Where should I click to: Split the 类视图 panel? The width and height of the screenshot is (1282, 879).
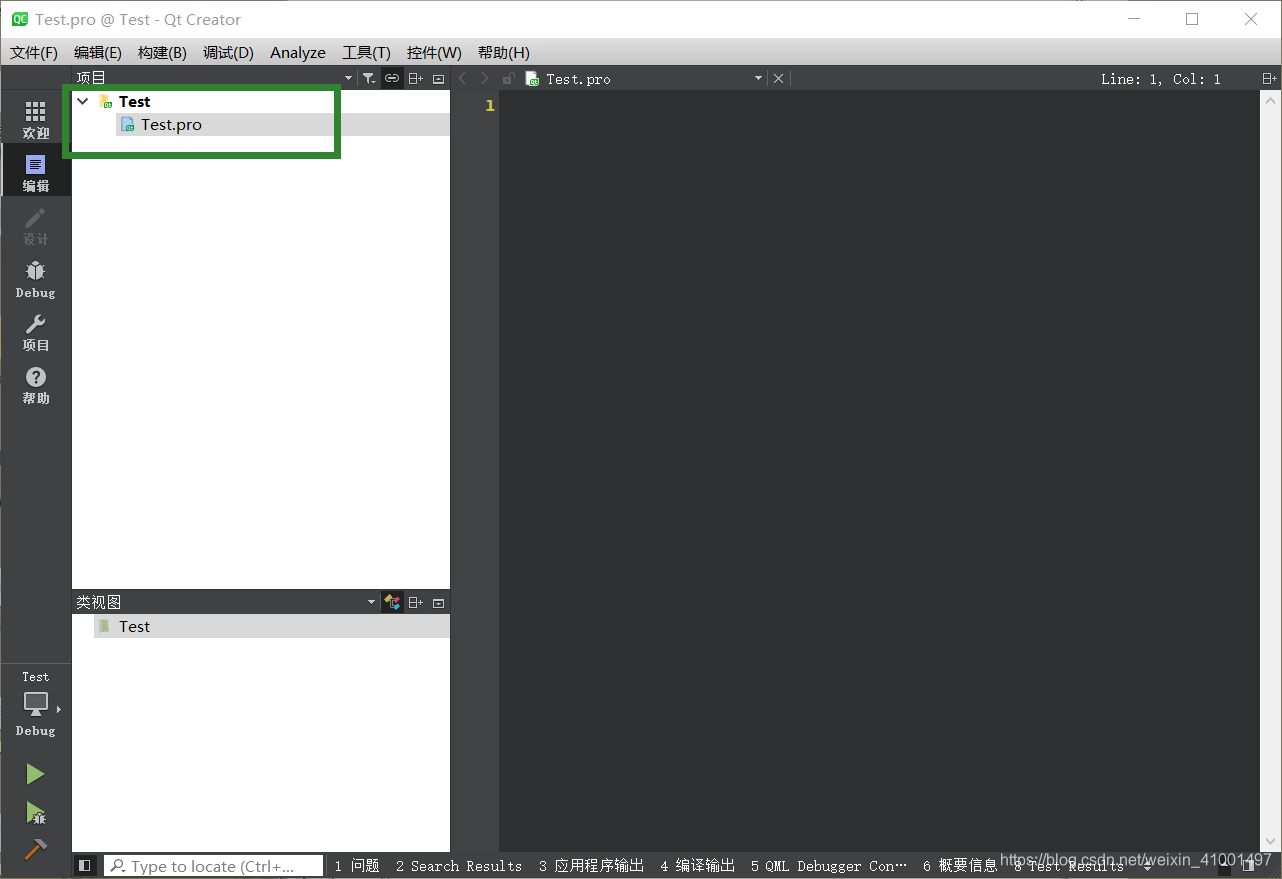tap(416, 602)
